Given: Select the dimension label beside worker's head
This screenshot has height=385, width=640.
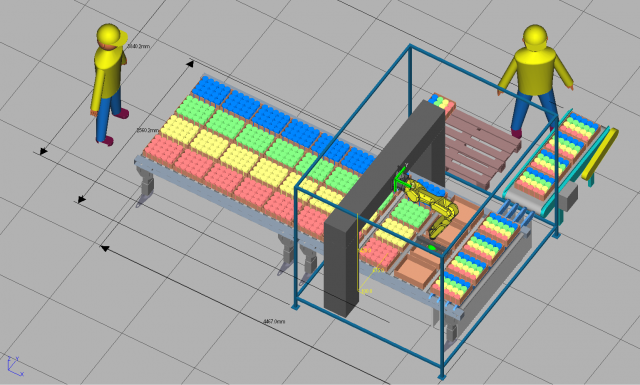Looking at the screenshot, I should [138, 46].
